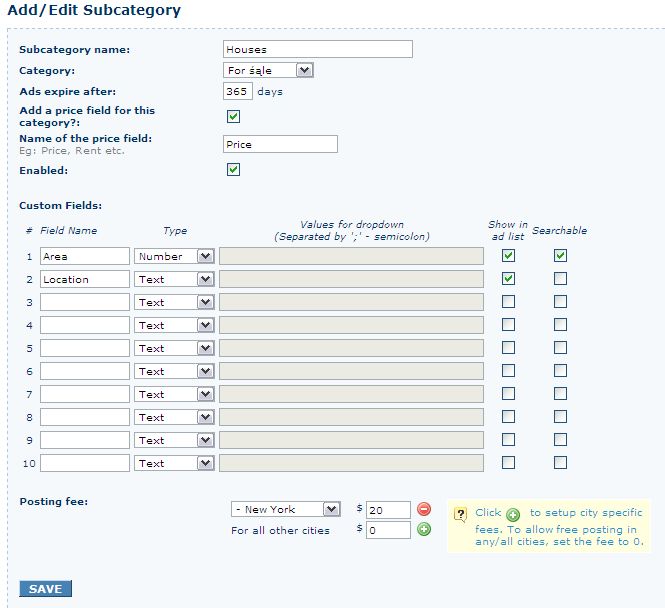This screenshot has width=665, height=608.
Task: Open the Category dropdown
Action: 268,70
